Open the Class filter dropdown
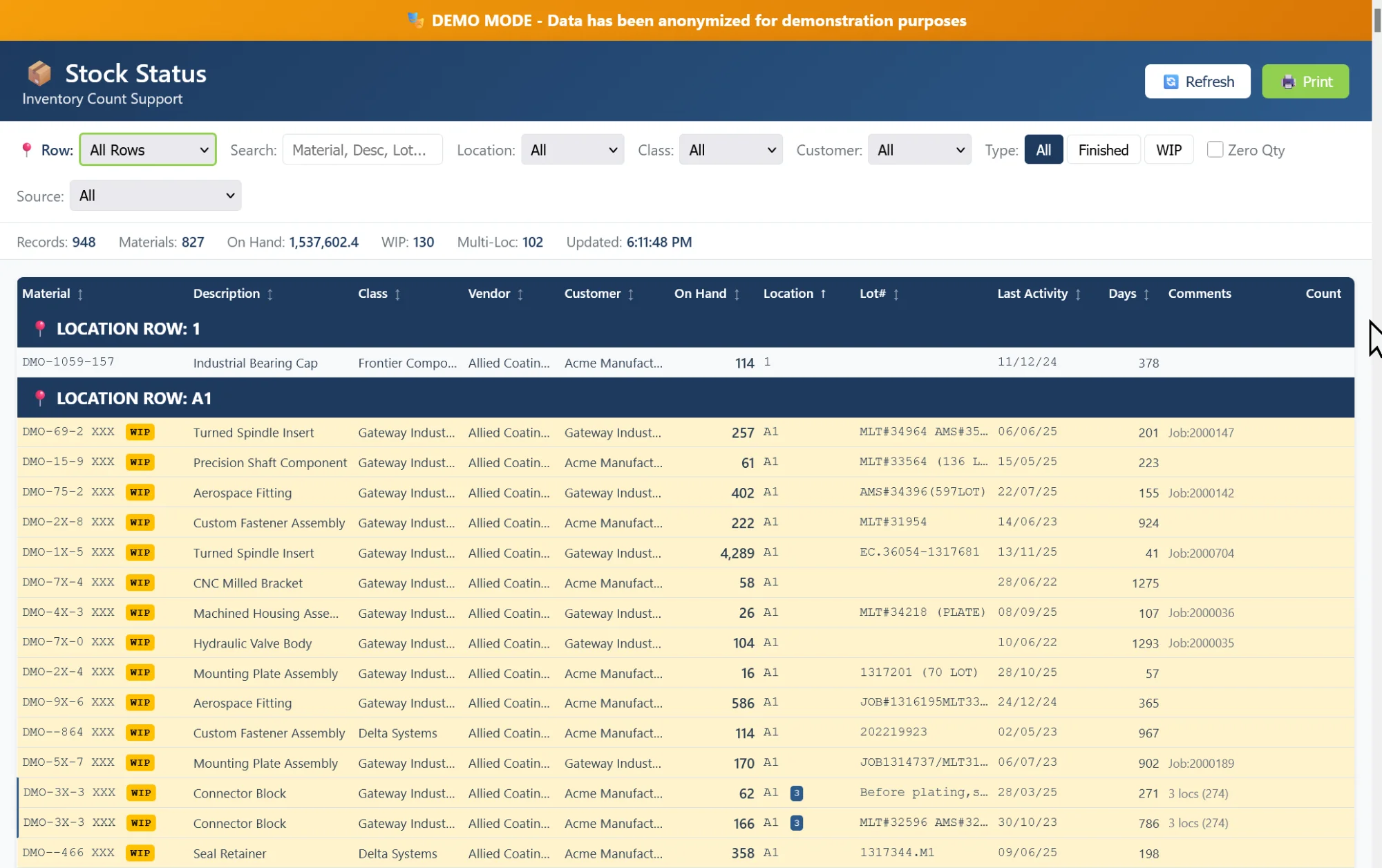This screenshot has height=868, width=1382. tap(730, 150)
